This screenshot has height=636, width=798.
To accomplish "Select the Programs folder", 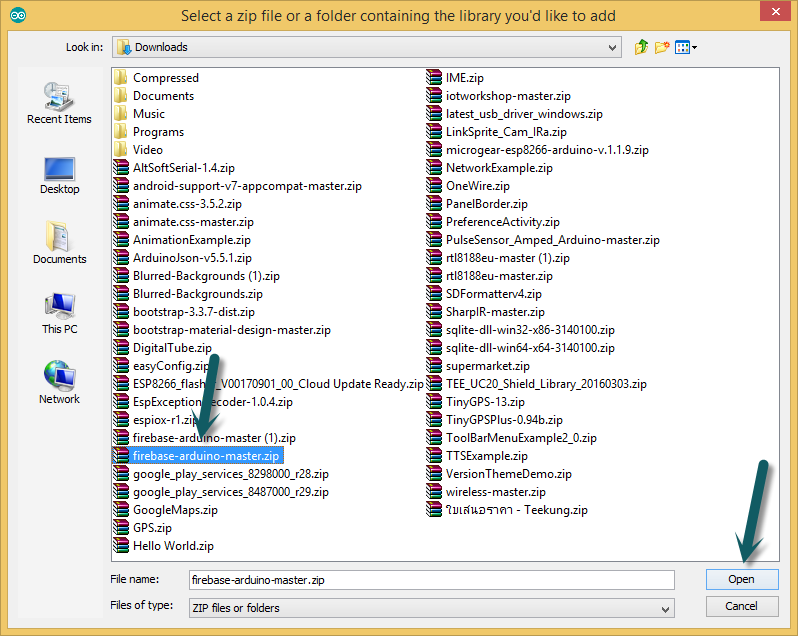I will pyautogui.click(x=149, y=132).
